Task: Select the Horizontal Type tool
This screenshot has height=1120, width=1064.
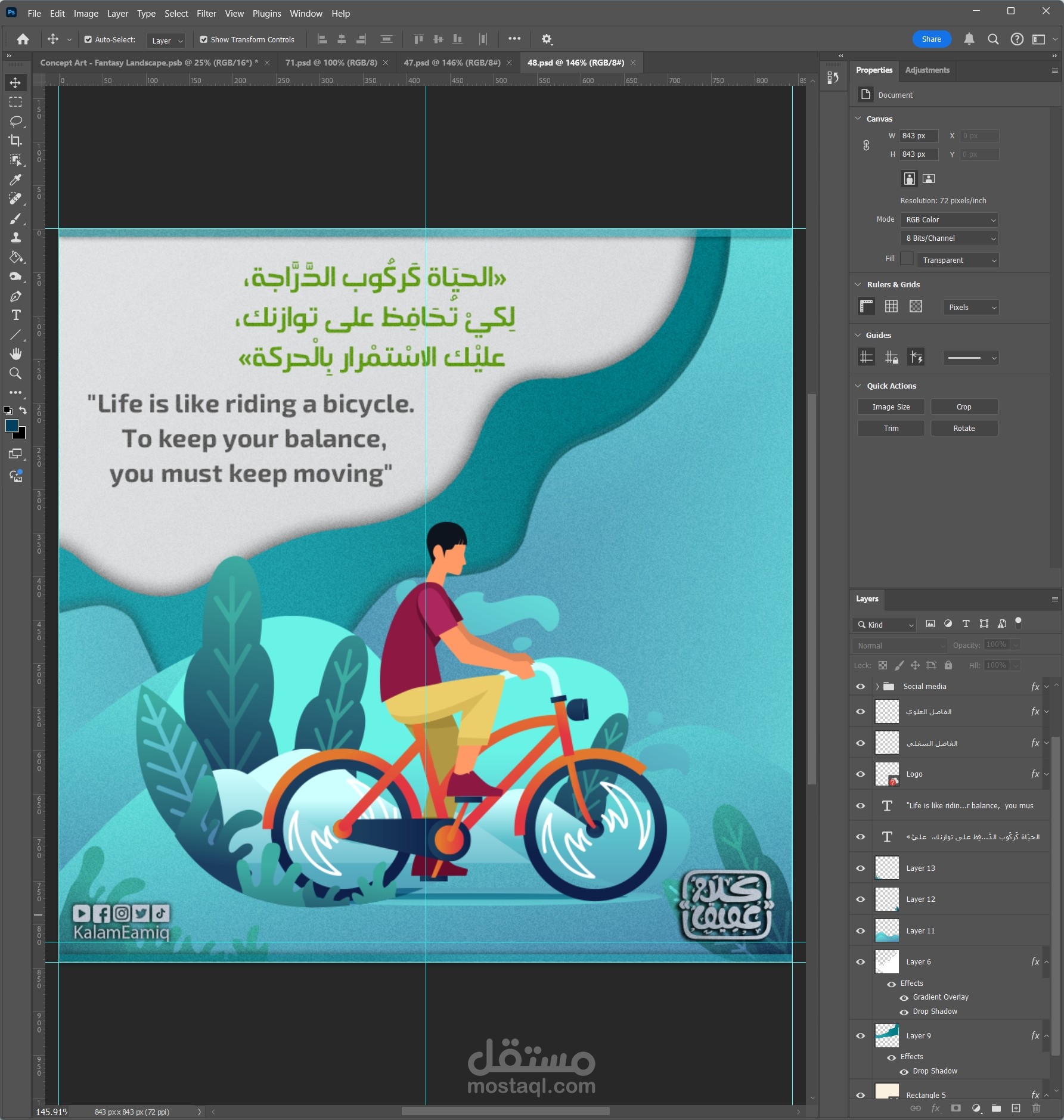Action: pos(15,315)
